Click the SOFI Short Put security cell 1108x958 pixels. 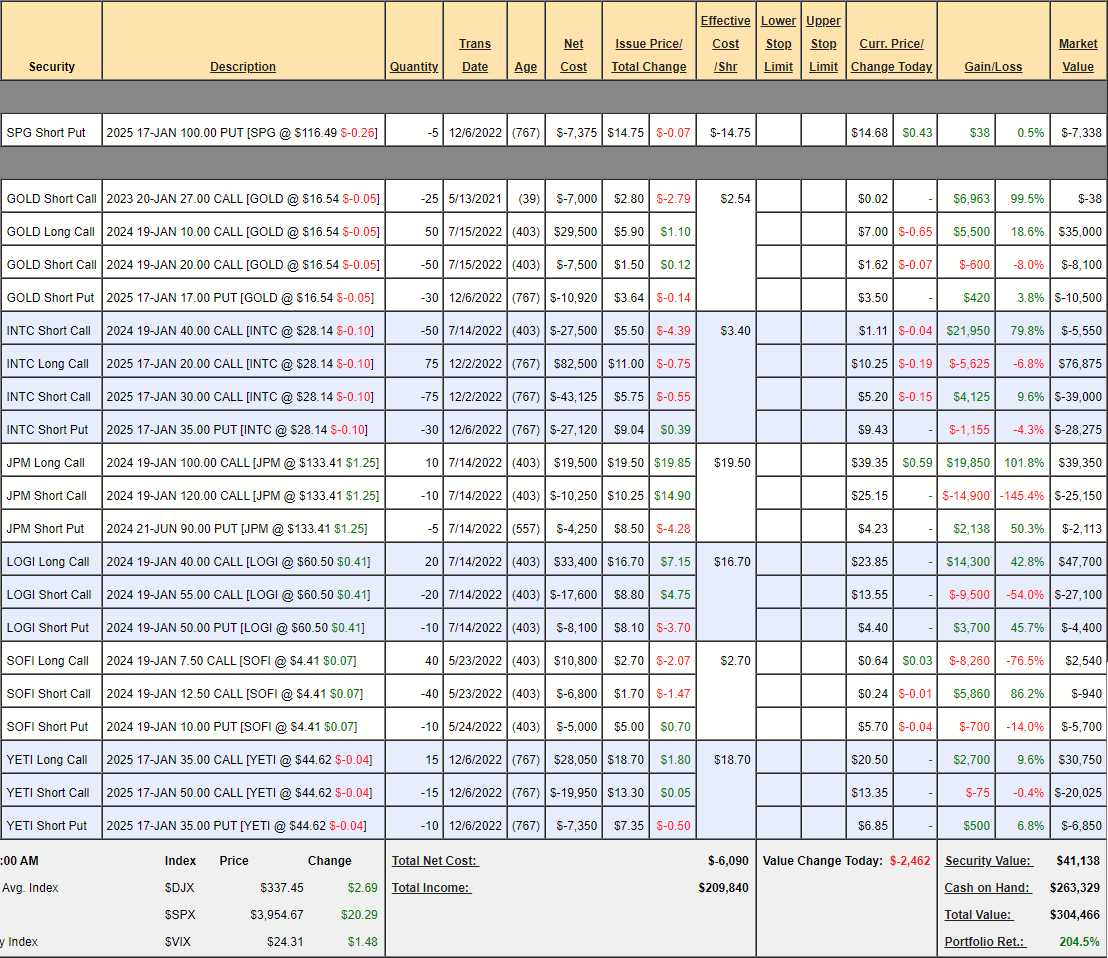coord(47,727)
